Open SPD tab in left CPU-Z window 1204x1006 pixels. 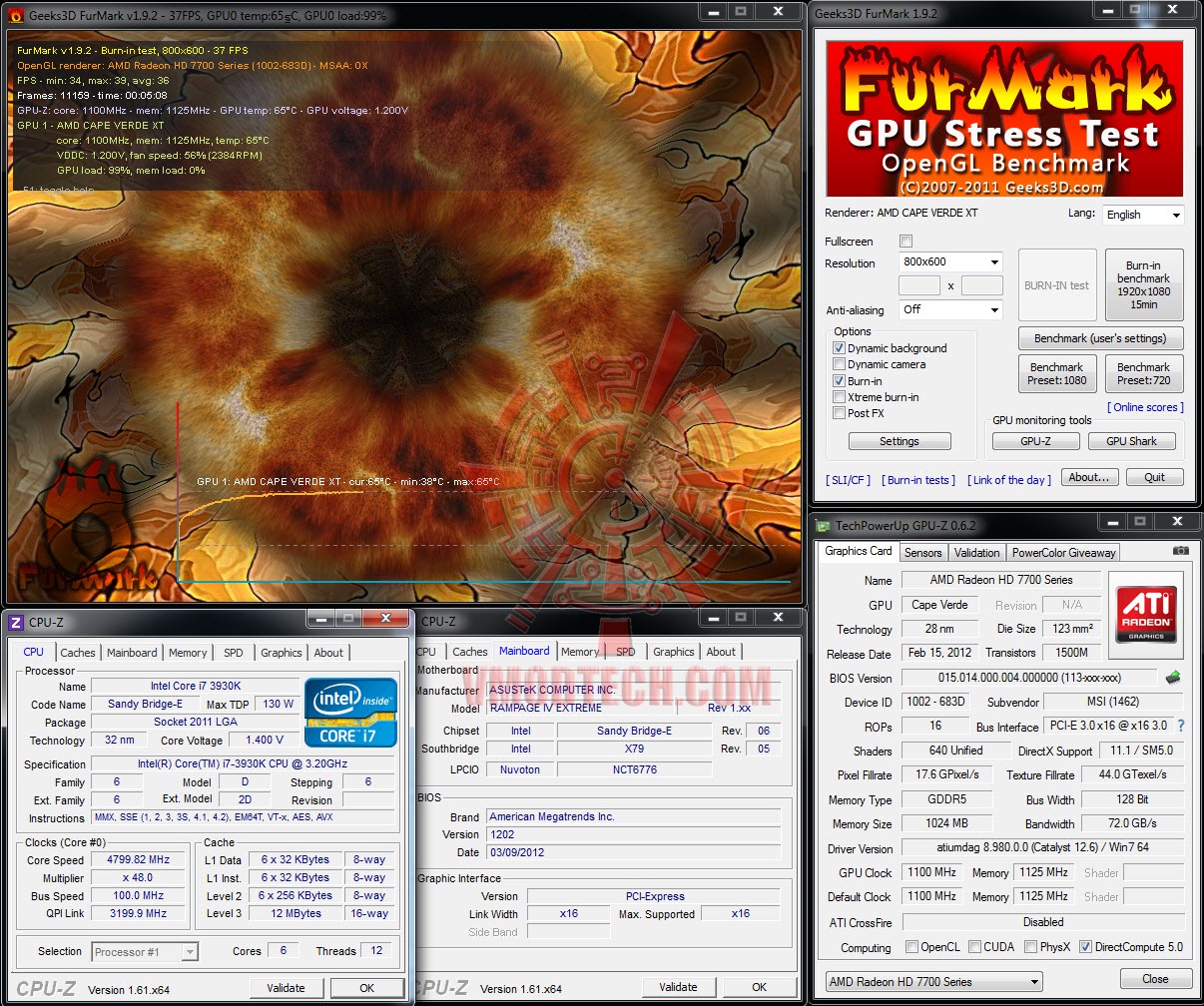(x=234, y=653)
